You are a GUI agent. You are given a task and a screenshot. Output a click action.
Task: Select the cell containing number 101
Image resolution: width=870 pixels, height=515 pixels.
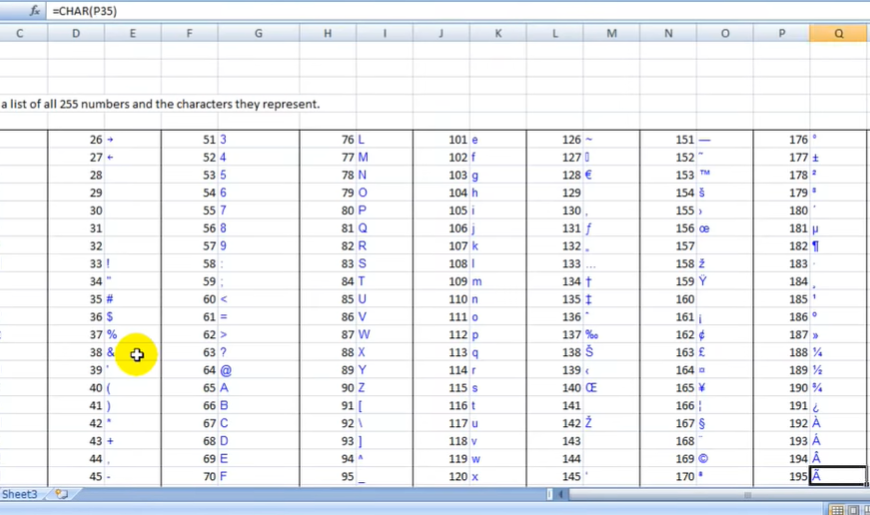click(x=441, y=139)
